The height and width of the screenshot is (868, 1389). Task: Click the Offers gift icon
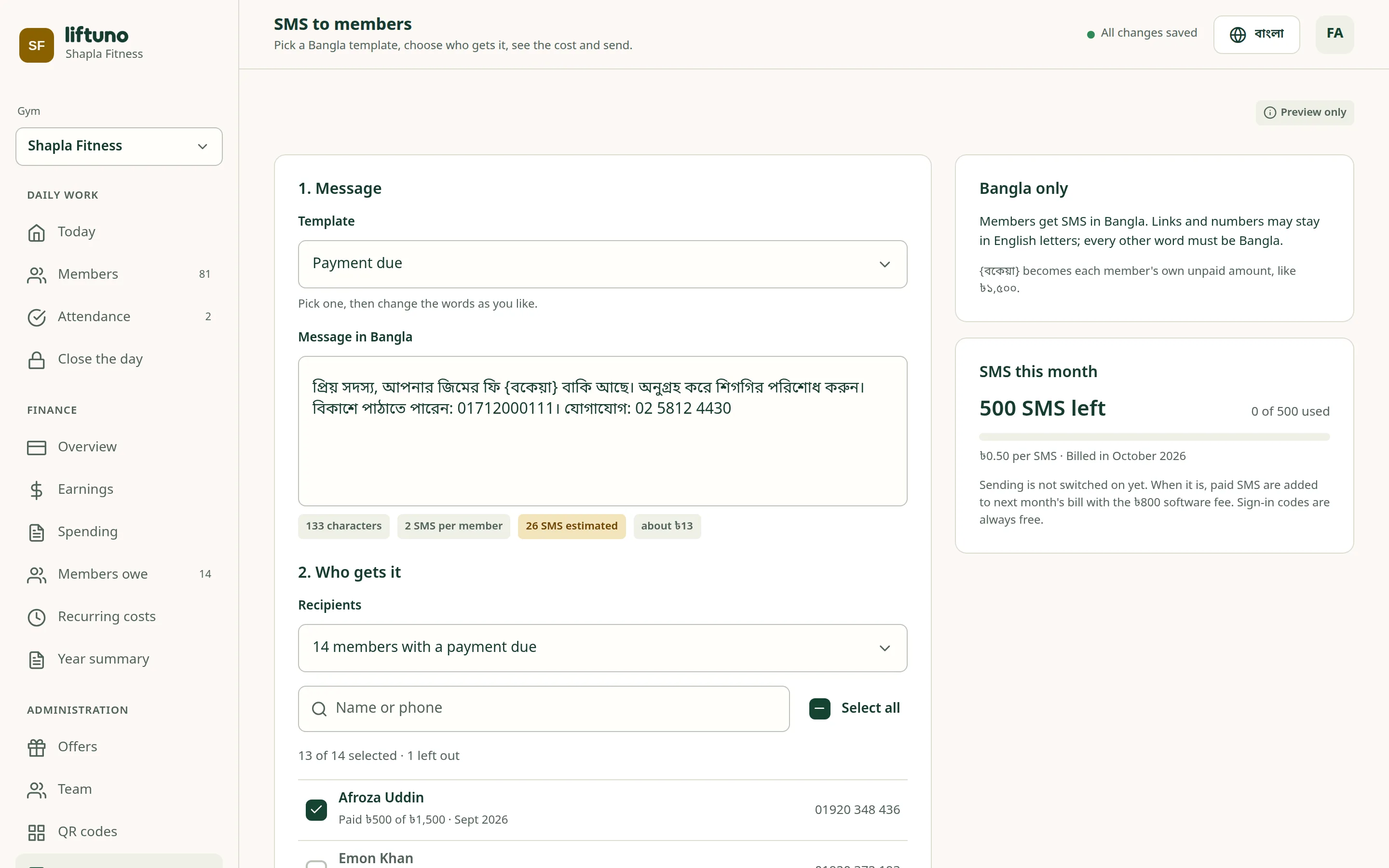click(x=37, y=747)
